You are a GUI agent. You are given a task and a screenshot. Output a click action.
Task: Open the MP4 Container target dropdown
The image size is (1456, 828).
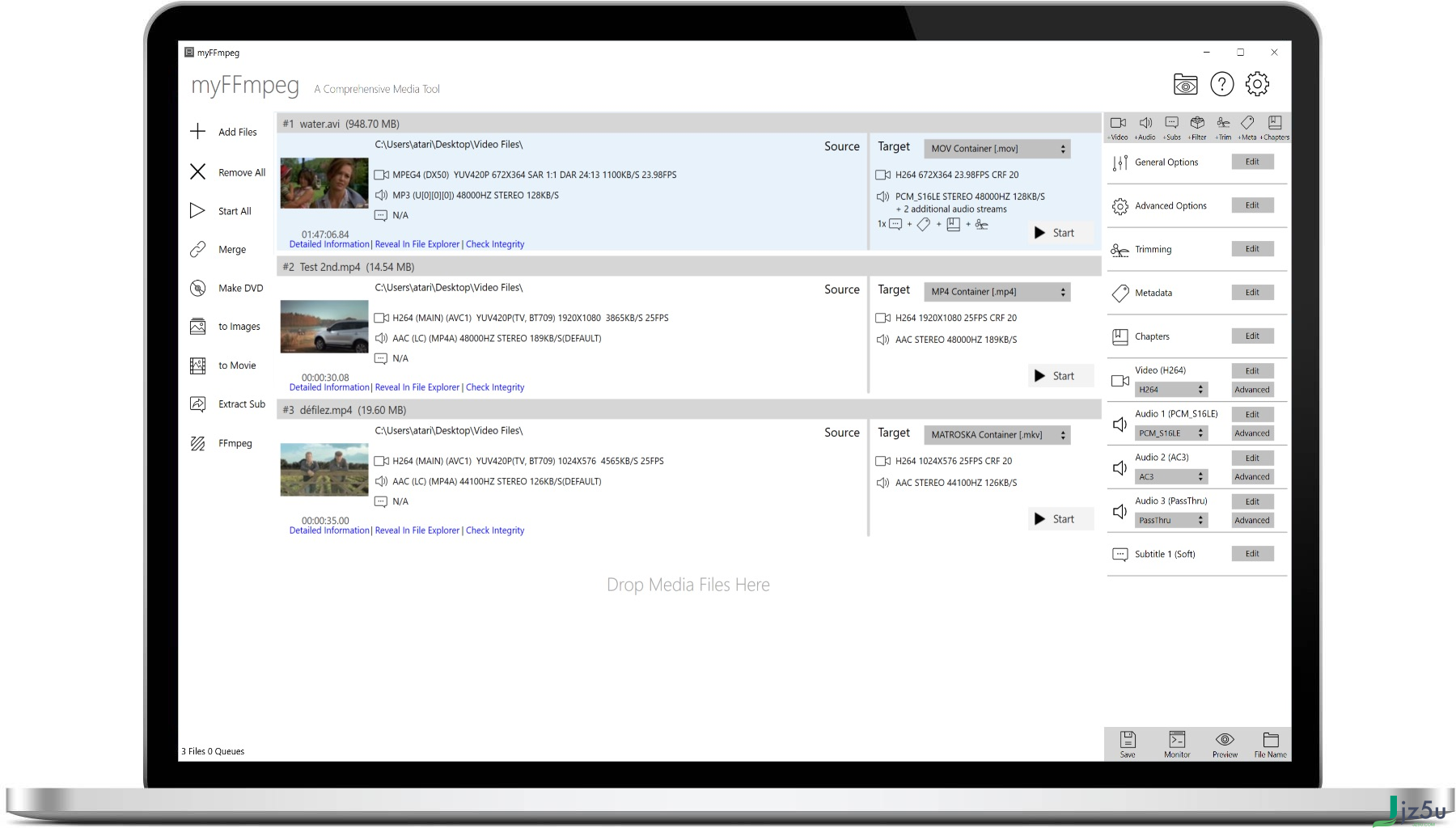997,292
